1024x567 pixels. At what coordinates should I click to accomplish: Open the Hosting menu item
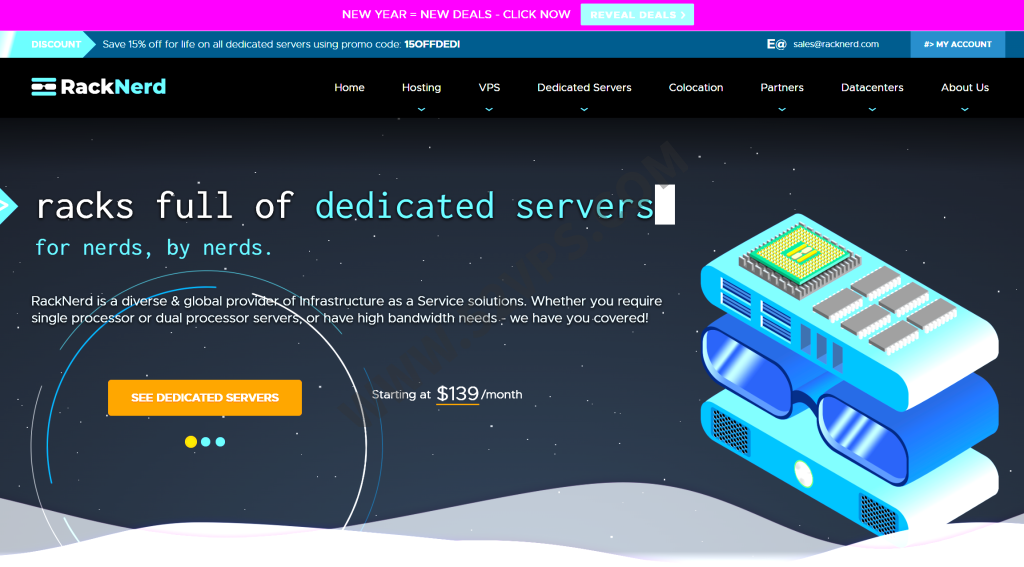421,88
